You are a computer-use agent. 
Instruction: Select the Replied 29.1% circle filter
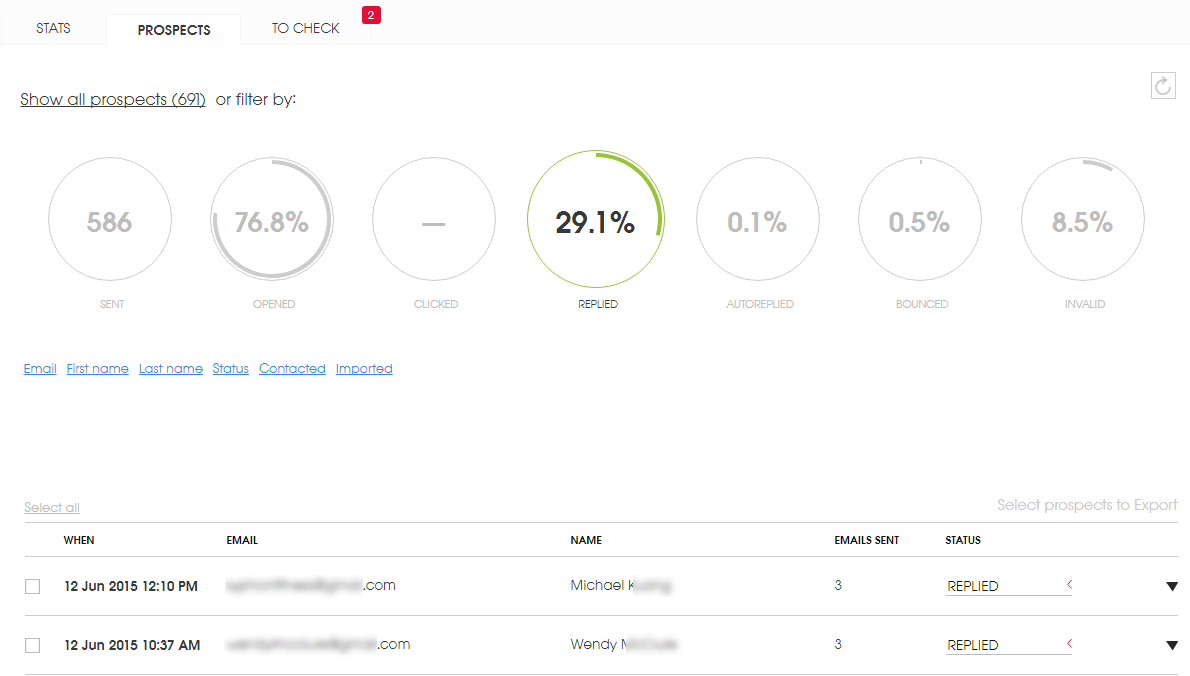point(596,221)
